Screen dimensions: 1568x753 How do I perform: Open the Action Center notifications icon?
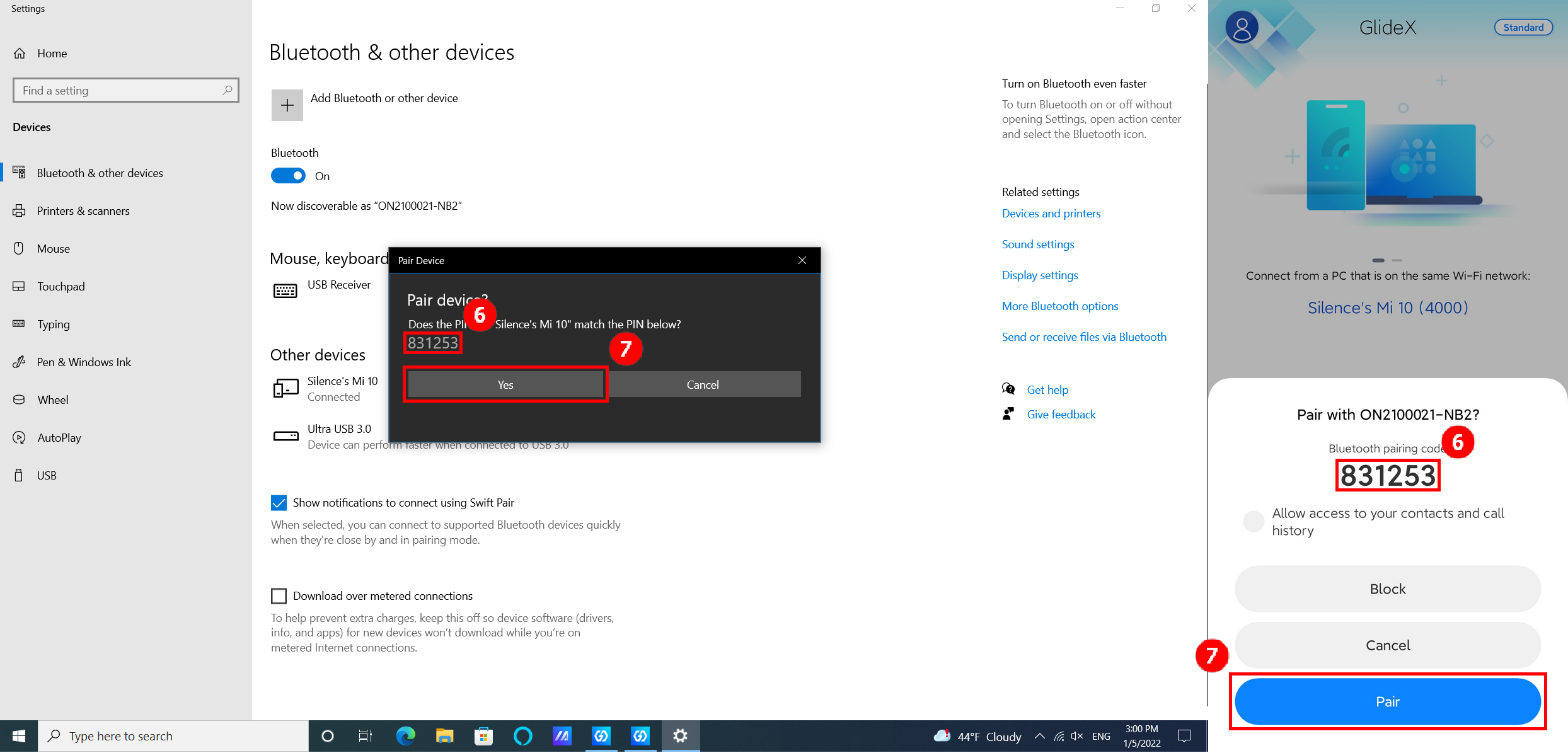1184,736
